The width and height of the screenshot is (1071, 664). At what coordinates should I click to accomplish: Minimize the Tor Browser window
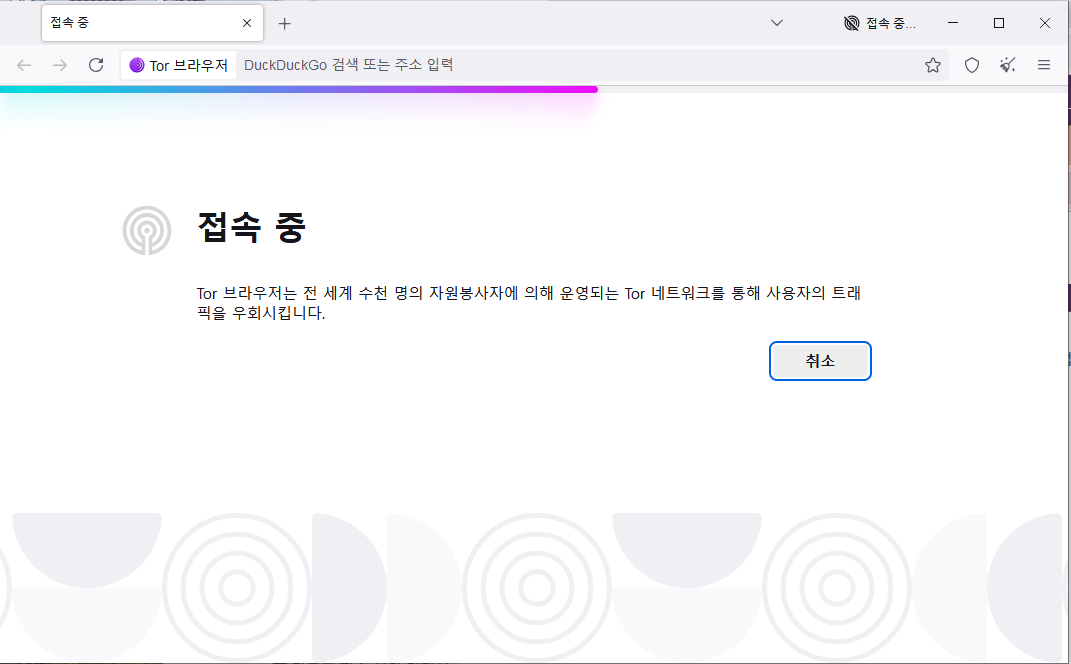click(953, 23)
